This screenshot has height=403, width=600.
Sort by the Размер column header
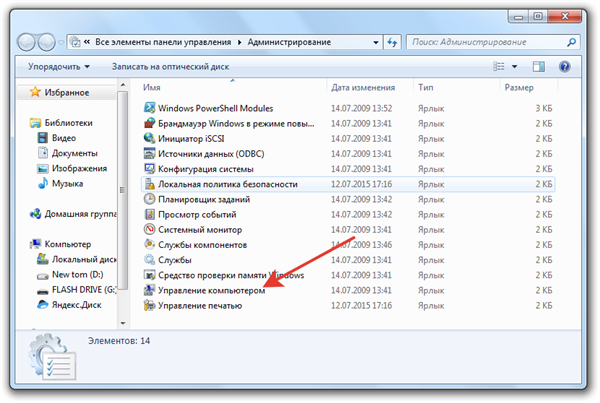519,88
